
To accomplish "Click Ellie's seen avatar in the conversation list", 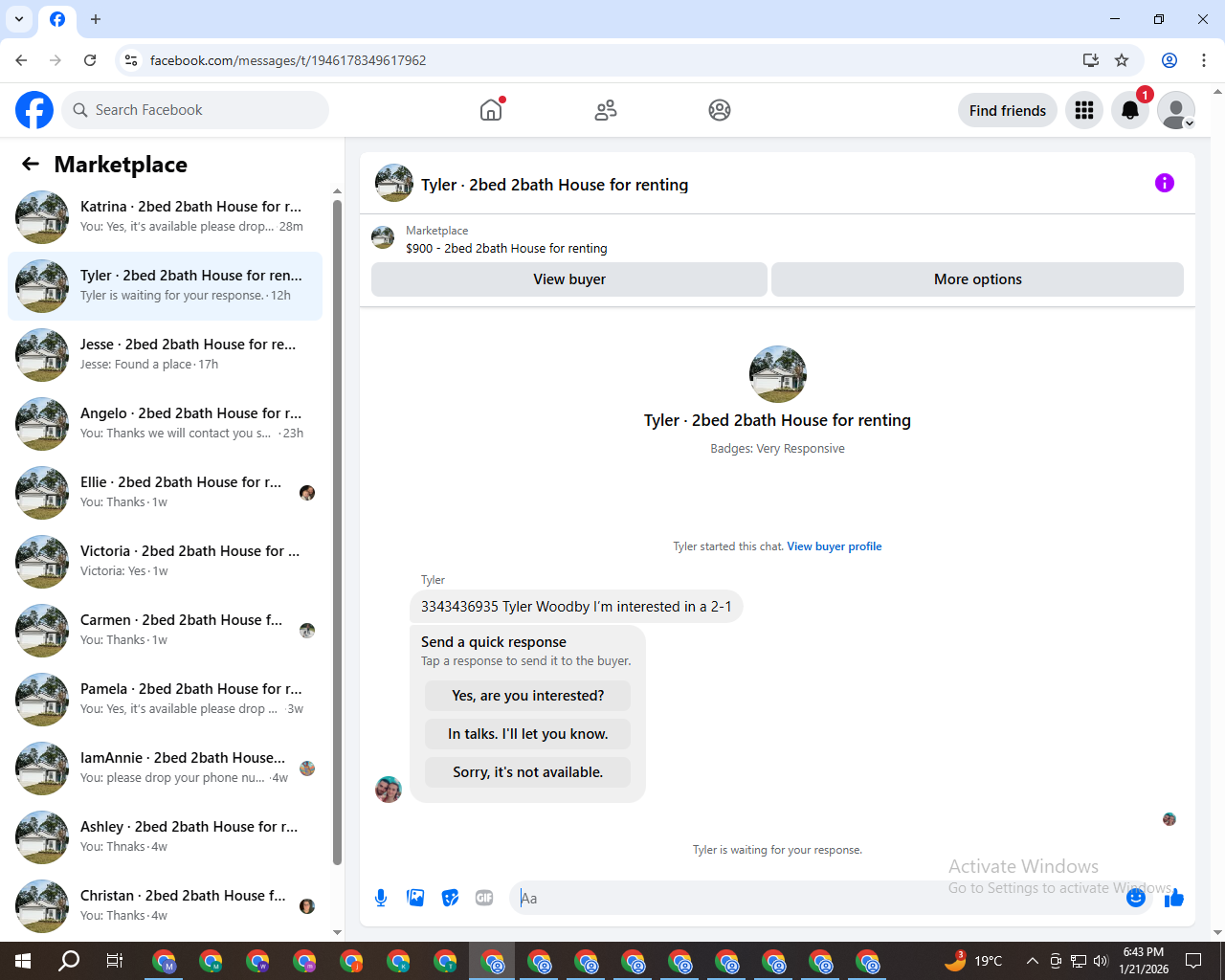I will pyautogui.click(x=307, y=493).
